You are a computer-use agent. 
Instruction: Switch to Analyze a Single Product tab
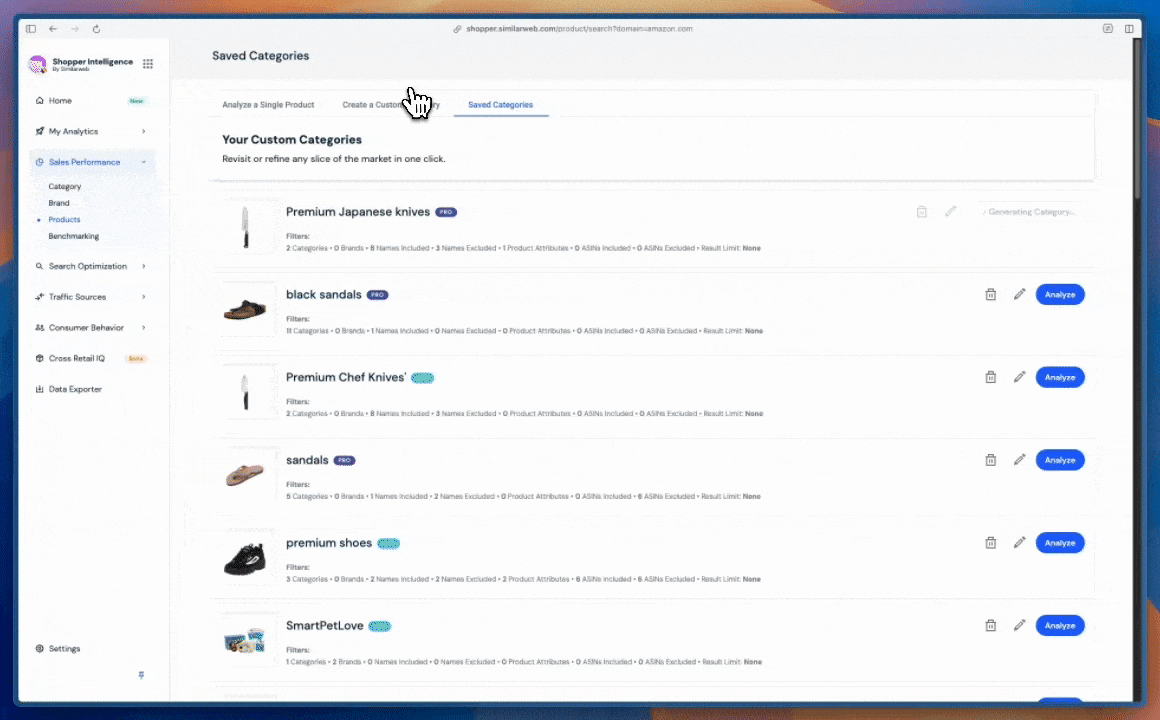[x=268, y=105]
